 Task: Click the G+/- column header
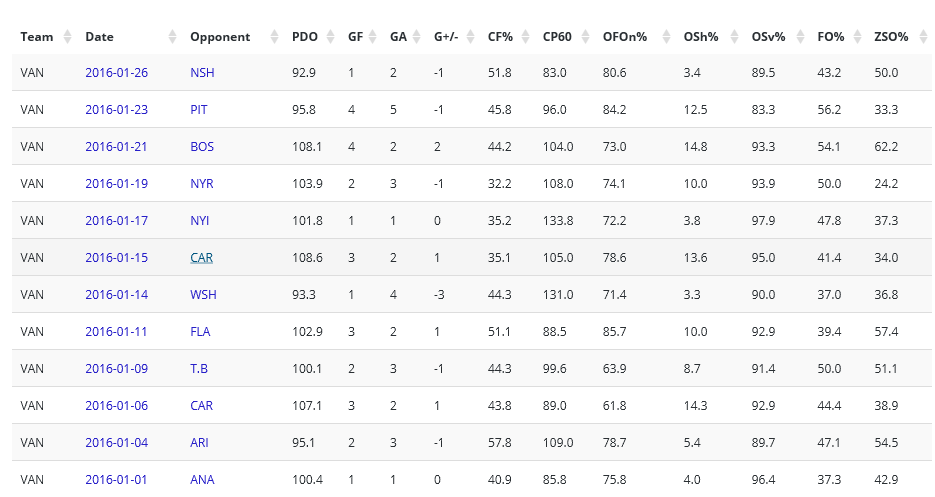click(x=445, y=37)
